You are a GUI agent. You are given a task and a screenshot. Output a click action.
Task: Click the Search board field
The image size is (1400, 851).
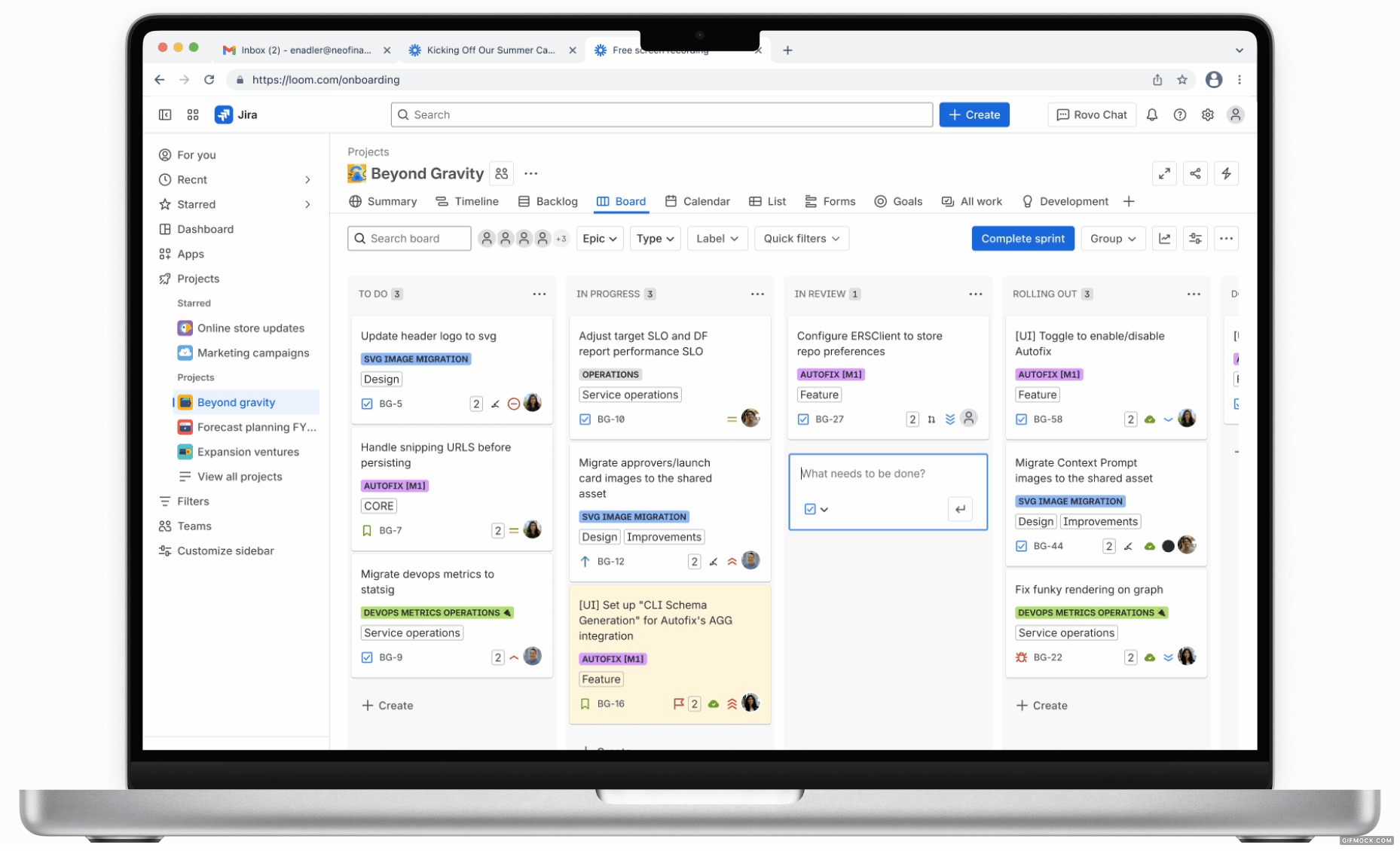tap(409, 239)
